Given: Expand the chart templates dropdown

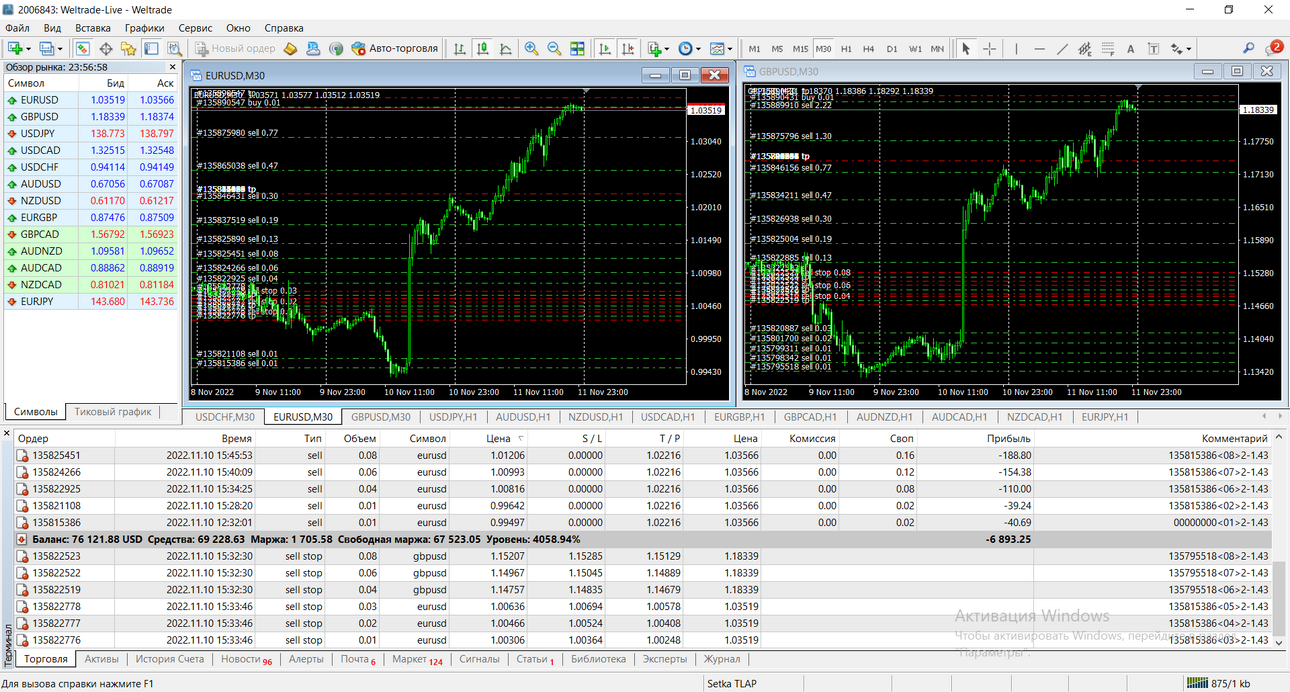Looking at the screenshot, I should (730, 48).
